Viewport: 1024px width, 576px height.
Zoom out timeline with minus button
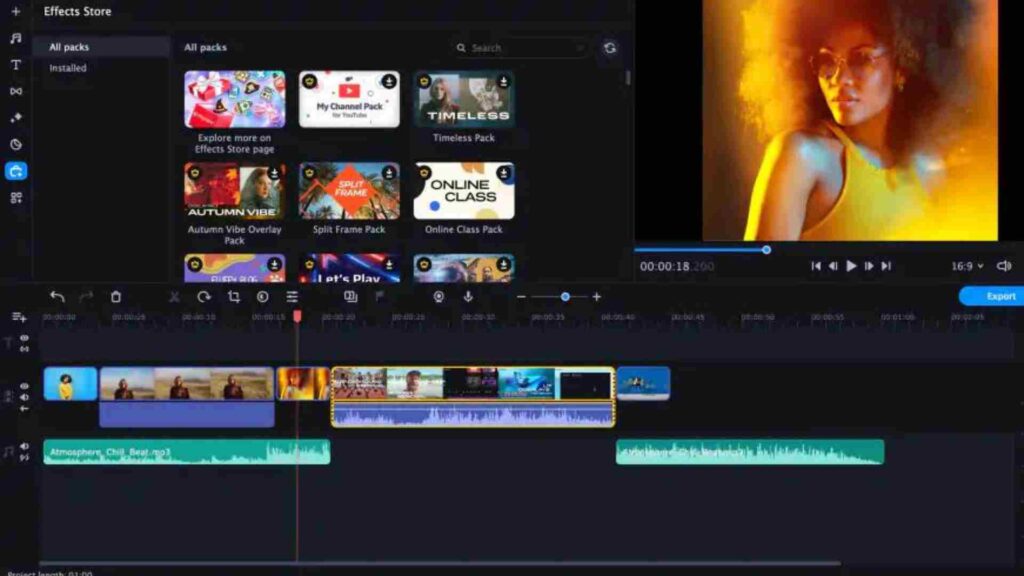520,296
